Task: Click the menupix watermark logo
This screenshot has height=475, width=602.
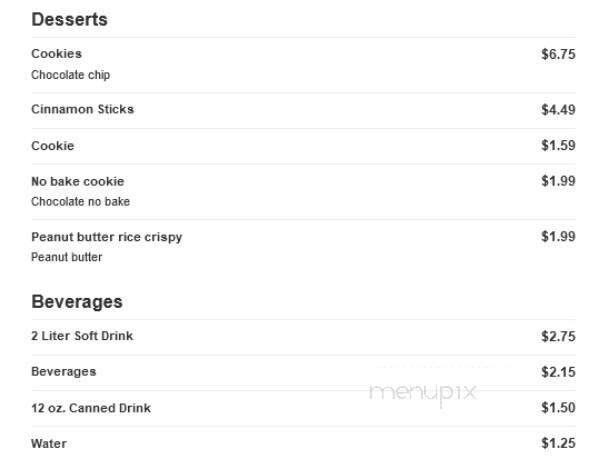Action: pyautogui.click(x=423, y=394)
